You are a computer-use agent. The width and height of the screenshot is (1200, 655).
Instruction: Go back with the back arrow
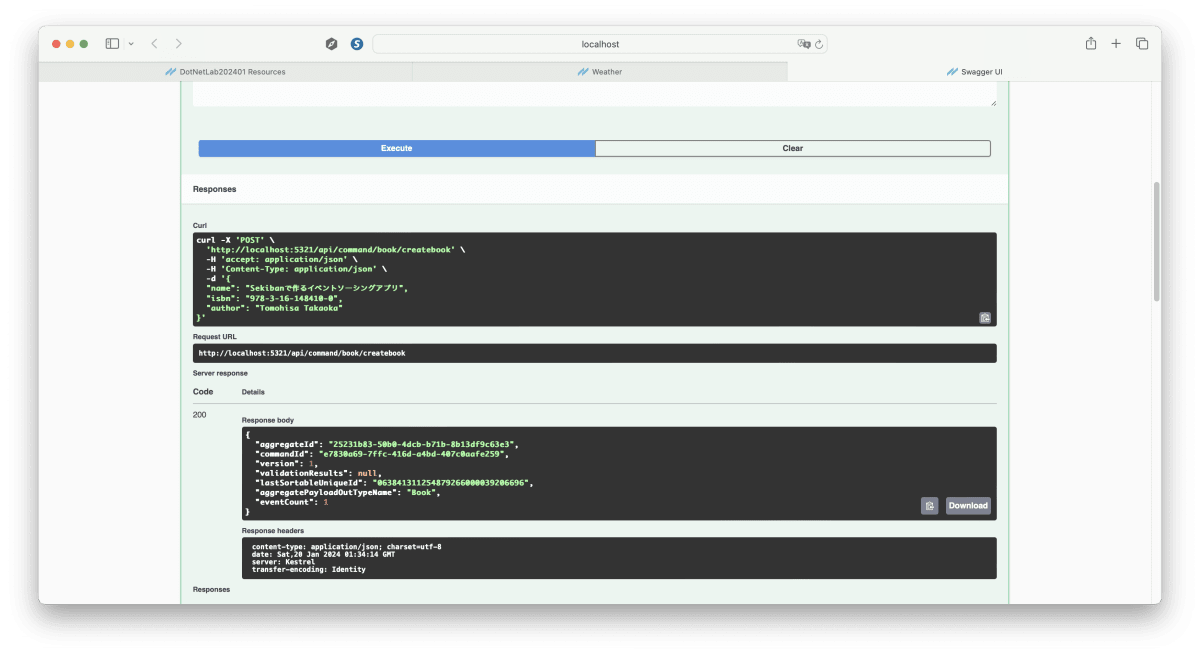154,44
